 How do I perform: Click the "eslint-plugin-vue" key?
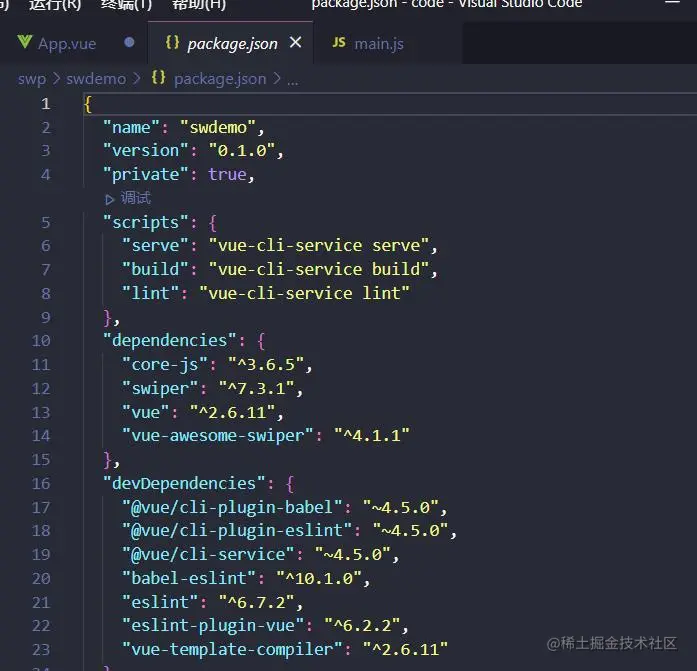point(213,626)
